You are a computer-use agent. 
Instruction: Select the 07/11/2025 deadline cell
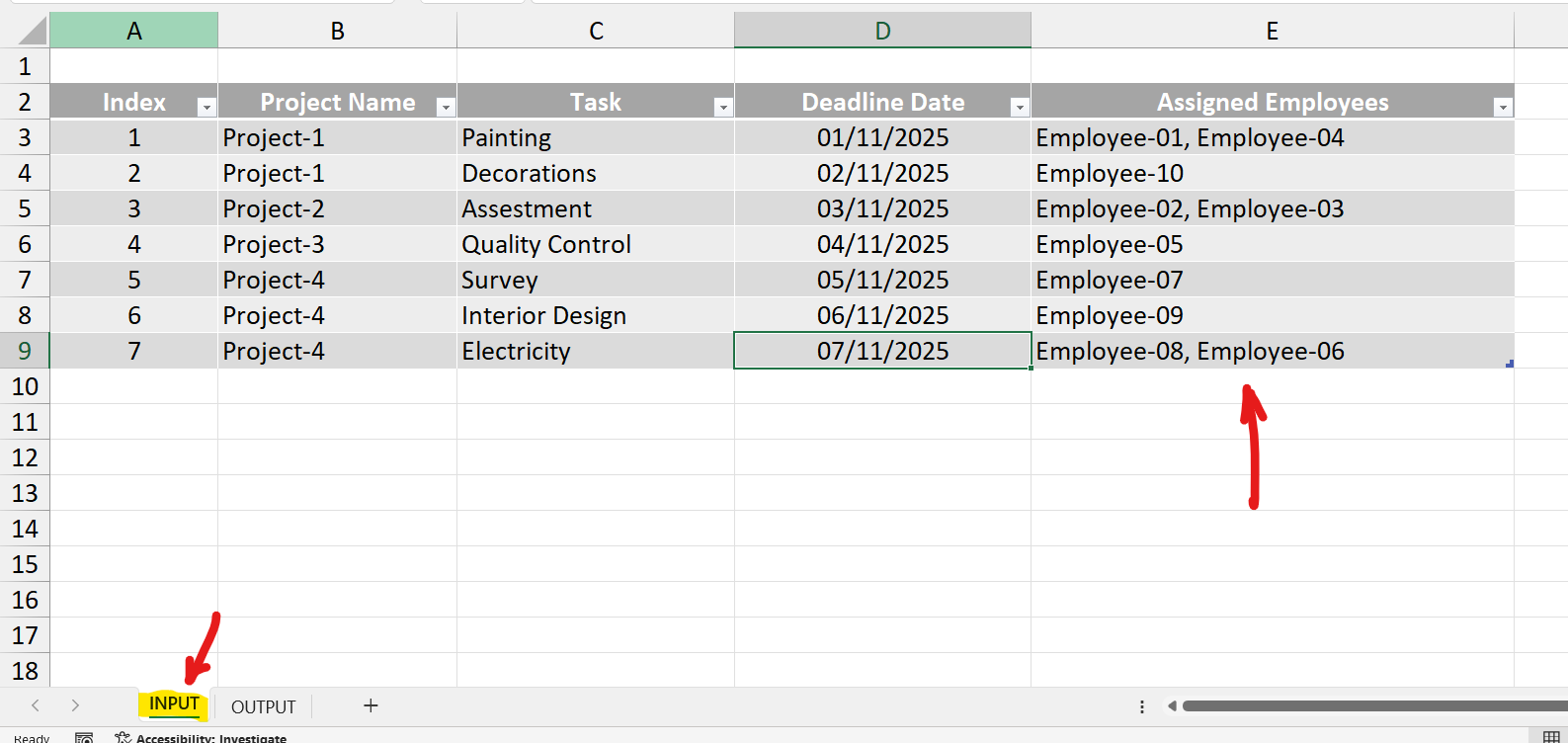tap(882, 351)
